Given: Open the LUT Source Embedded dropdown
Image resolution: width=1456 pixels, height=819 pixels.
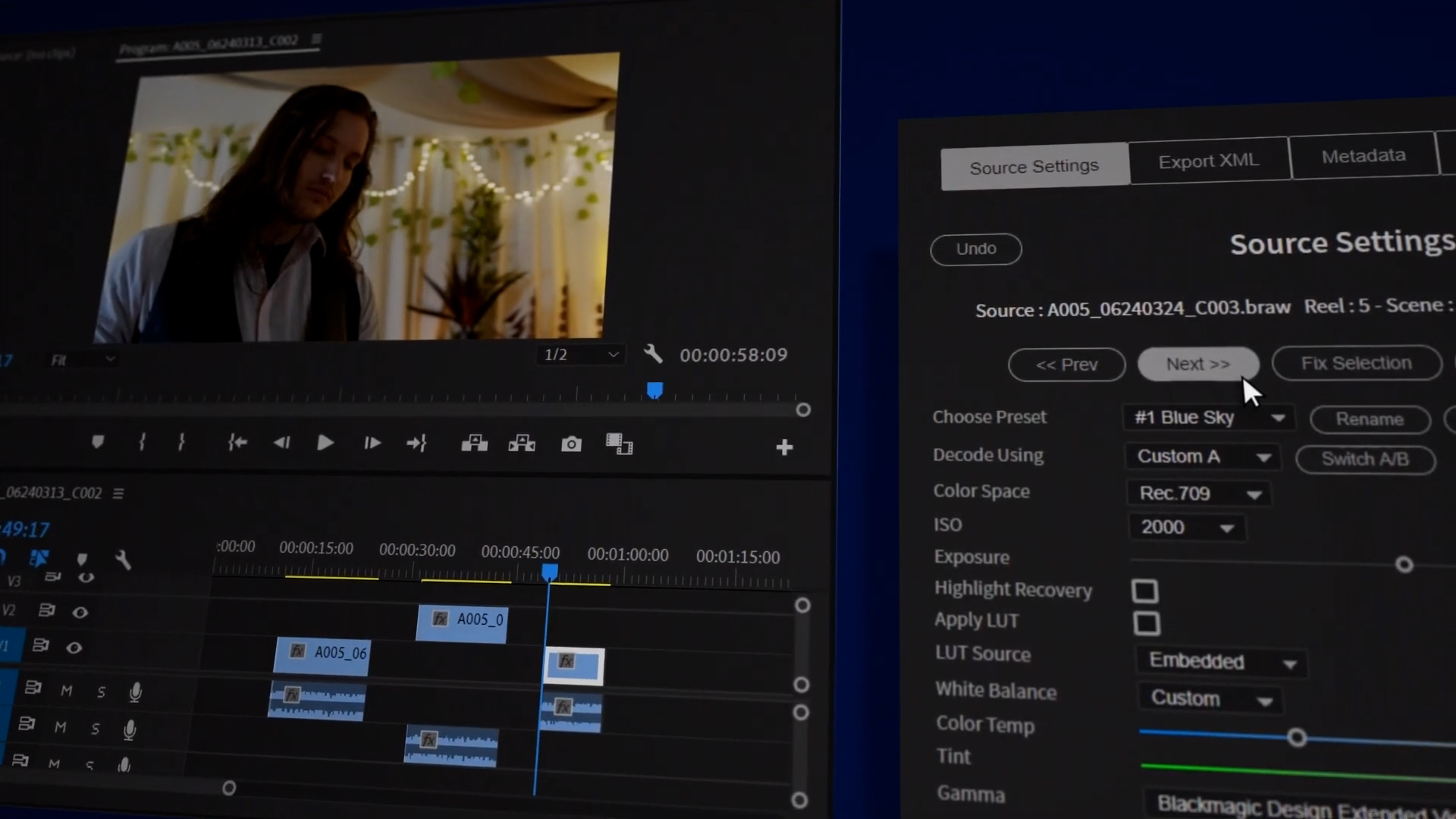Looking at the screenshot, I should 1219,662.
